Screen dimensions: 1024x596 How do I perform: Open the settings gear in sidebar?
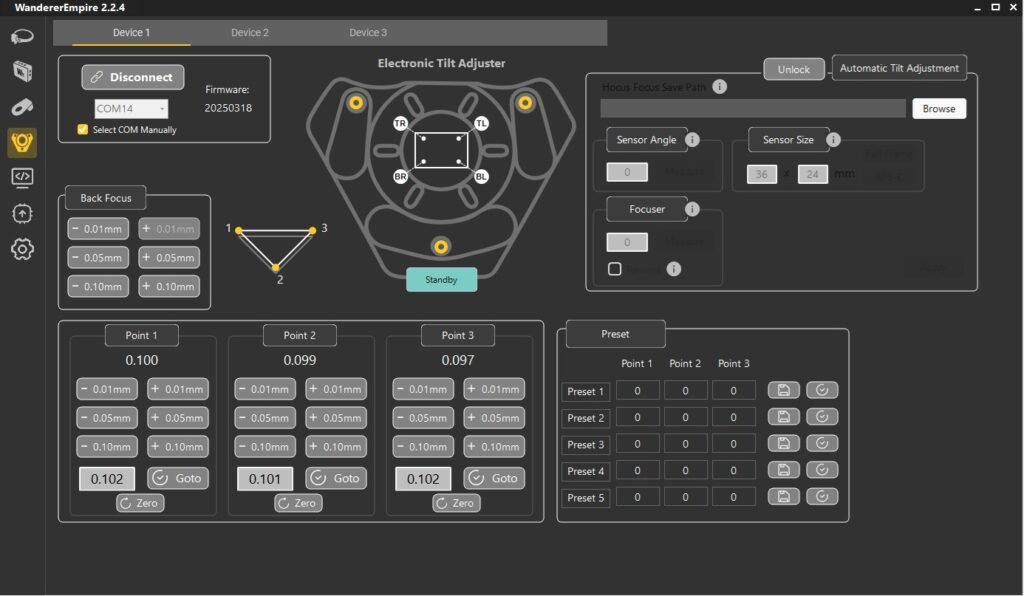tap(22, 249)
